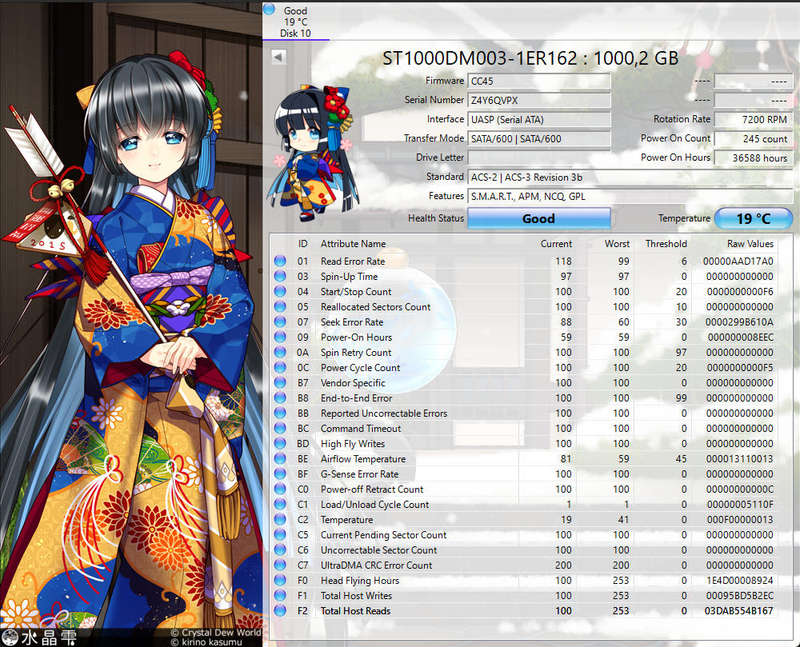
Task: Click the status orb for Temperature attribute C2
Action: tap(280, 519)
